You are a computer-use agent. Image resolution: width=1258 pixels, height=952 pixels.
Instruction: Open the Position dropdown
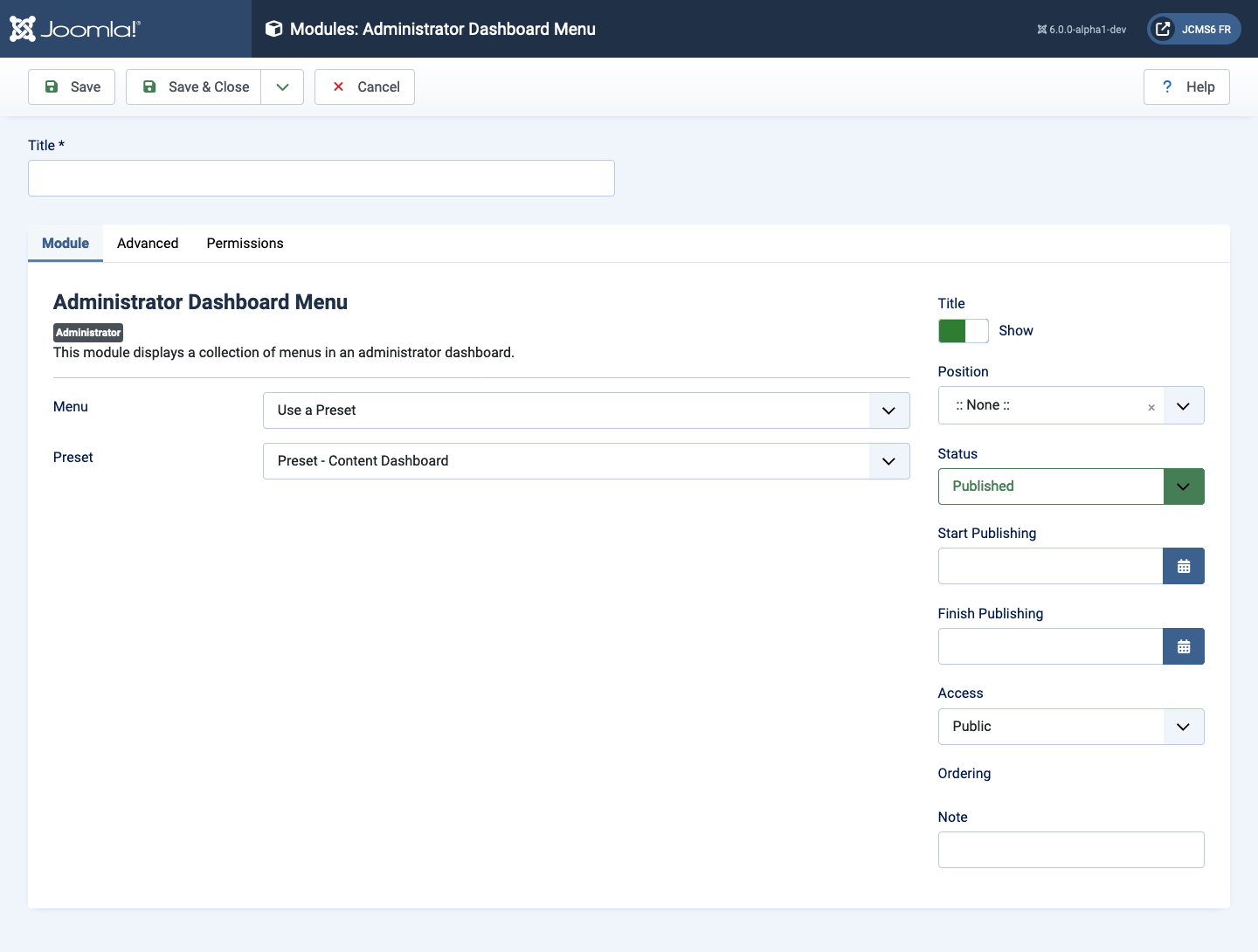coord(1071,405)
